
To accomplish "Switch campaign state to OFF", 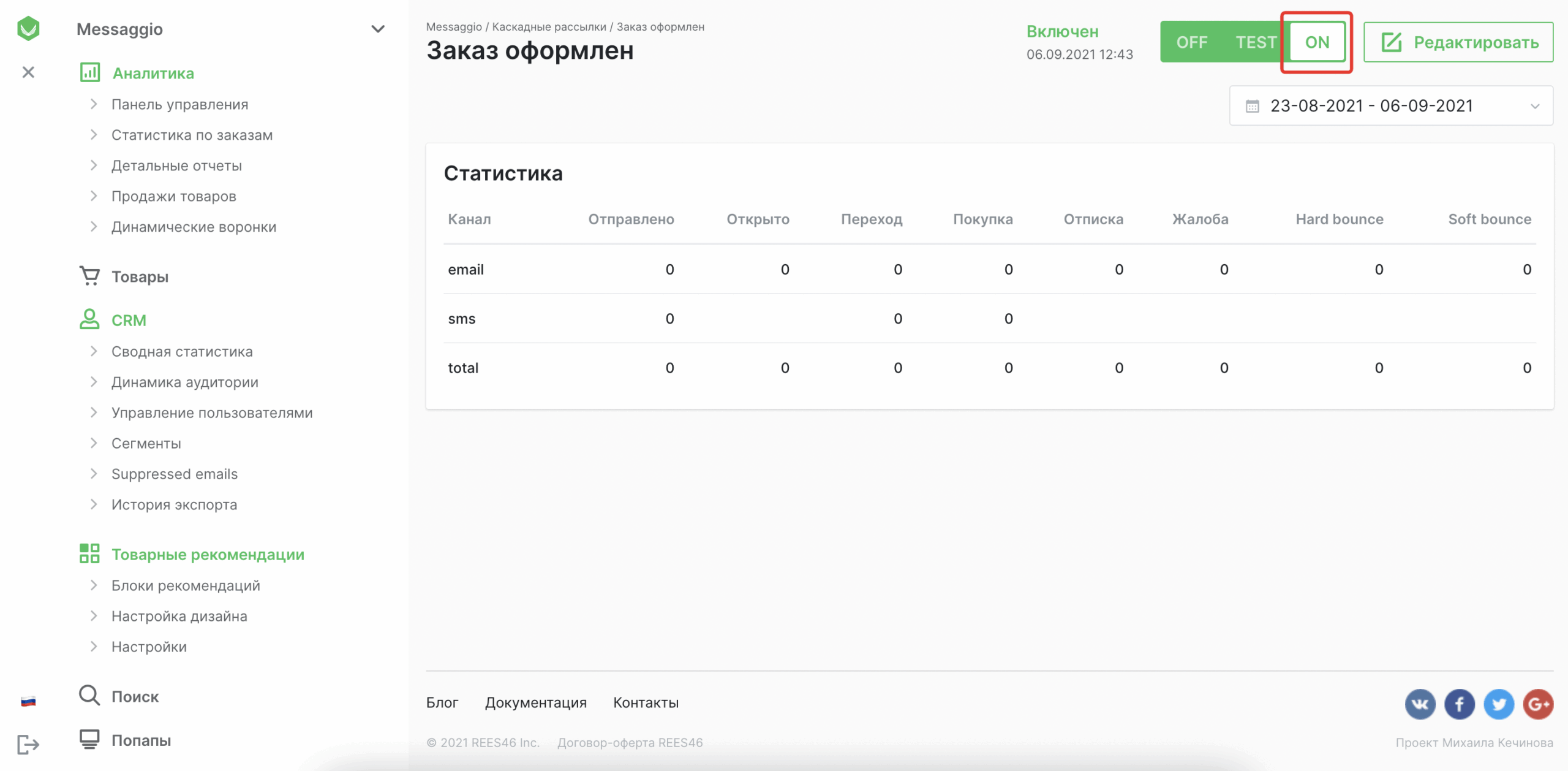I will (x=1191, y=42).
